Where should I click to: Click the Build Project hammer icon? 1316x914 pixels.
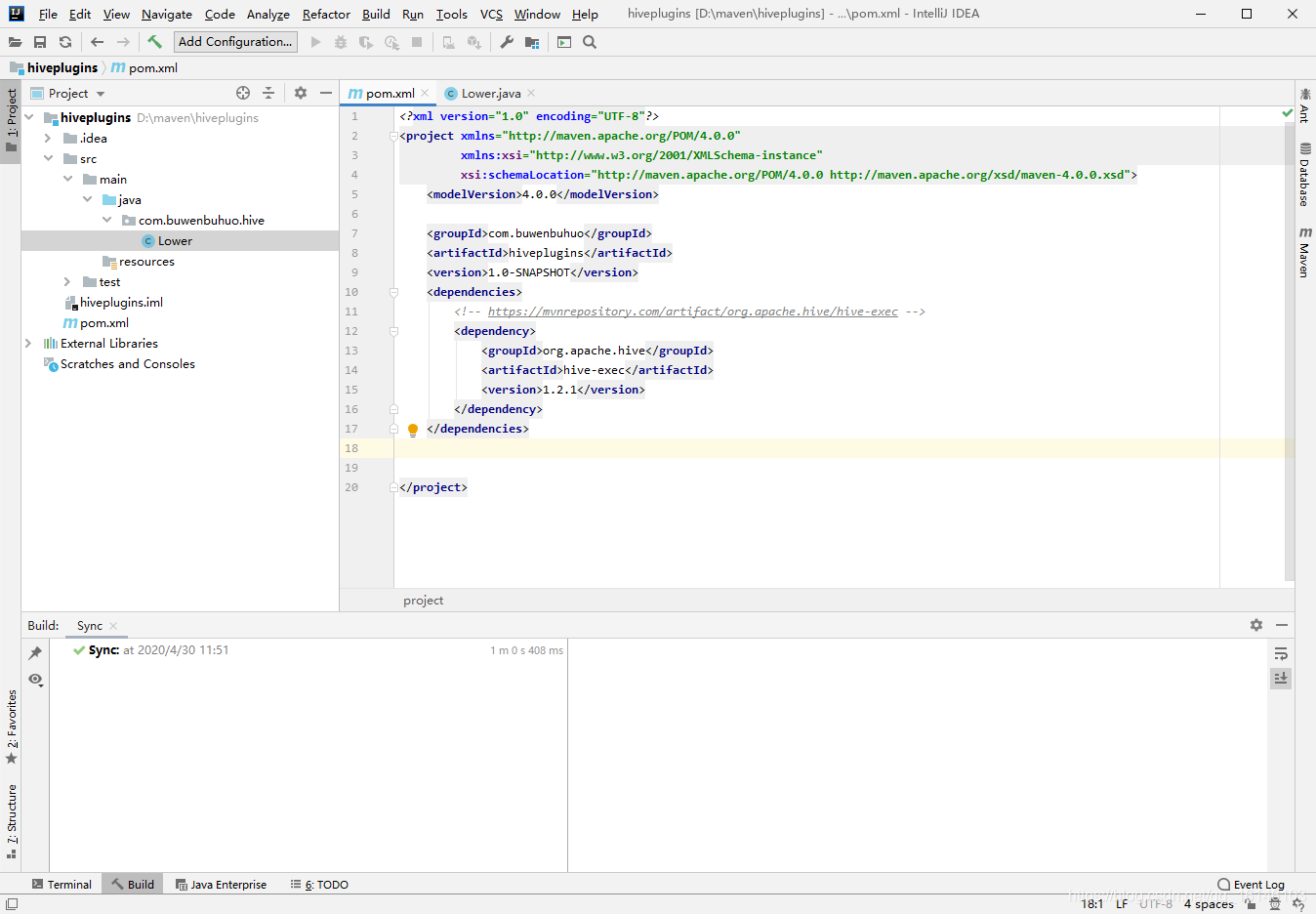tap(154, 42)
